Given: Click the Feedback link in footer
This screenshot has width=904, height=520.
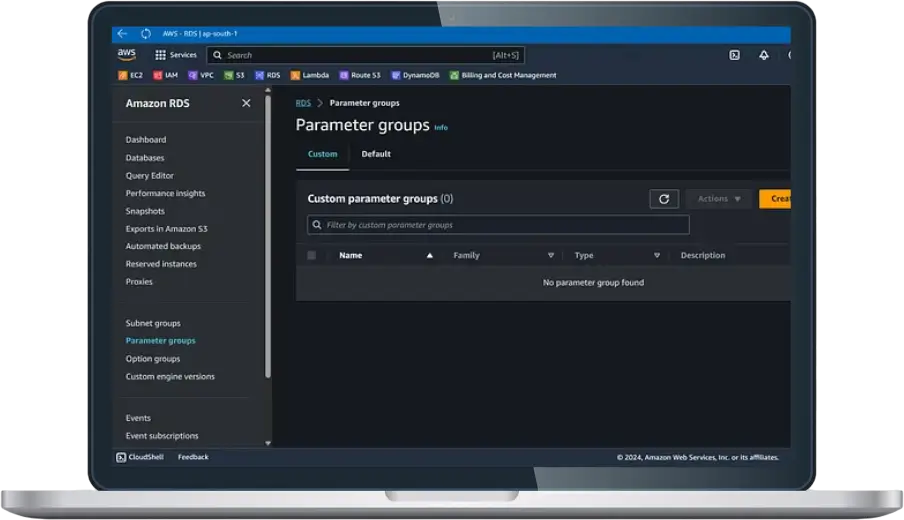Looking at the screenshot, I should tap(193, 457).
